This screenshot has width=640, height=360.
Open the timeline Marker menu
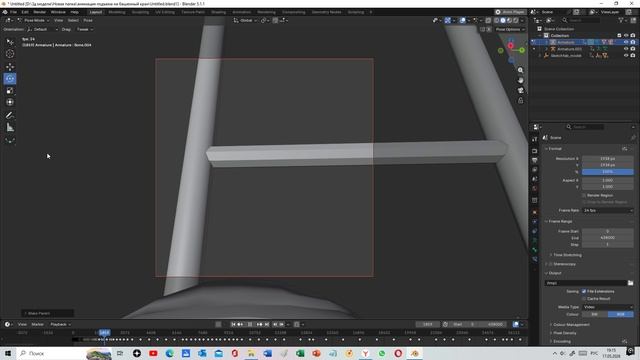38,324
